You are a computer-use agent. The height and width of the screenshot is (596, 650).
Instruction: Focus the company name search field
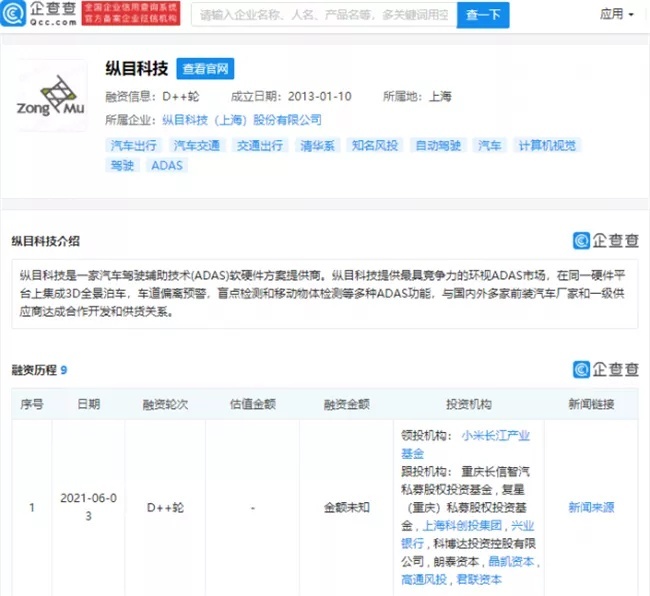(324, 15)
